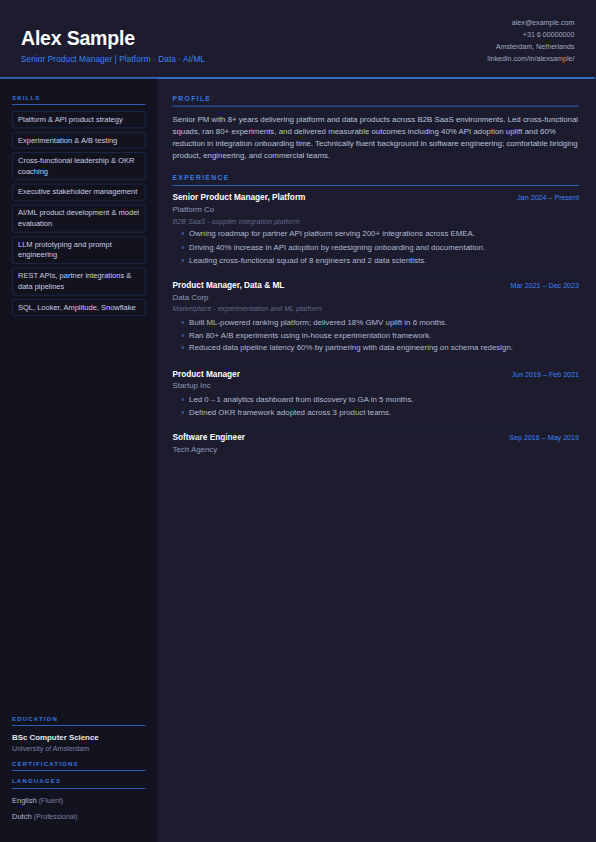Click the English (Fluent) language entry
This screenshot has width=596, height=842.
point(38,801)
